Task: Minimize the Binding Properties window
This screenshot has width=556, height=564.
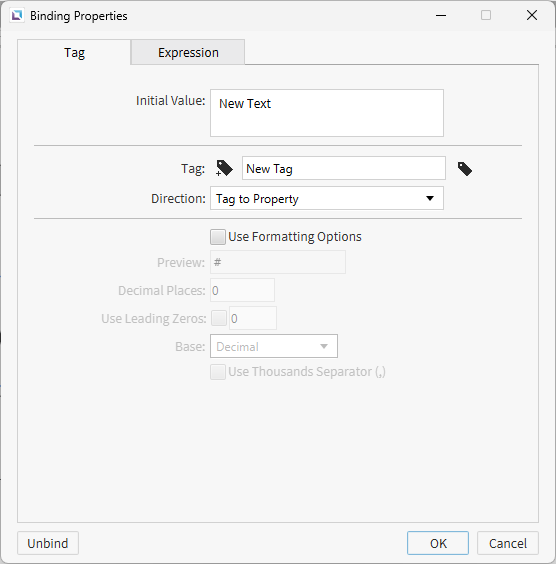Action: [441, 15]
